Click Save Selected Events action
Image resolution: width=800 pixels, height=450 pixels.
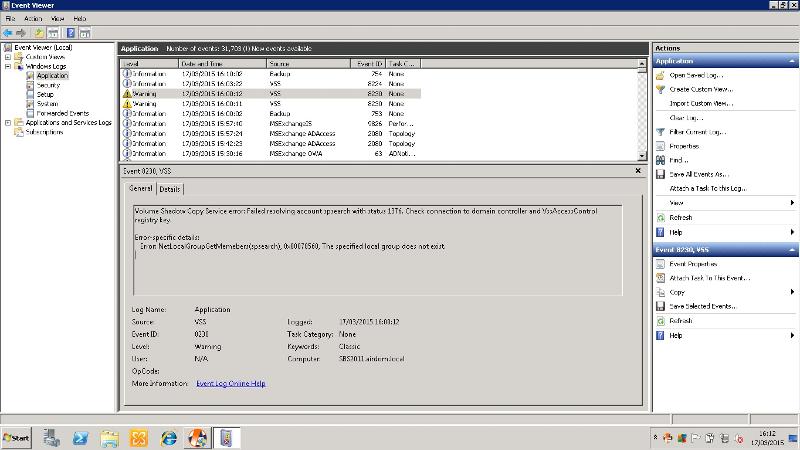[x=703, y=307]
